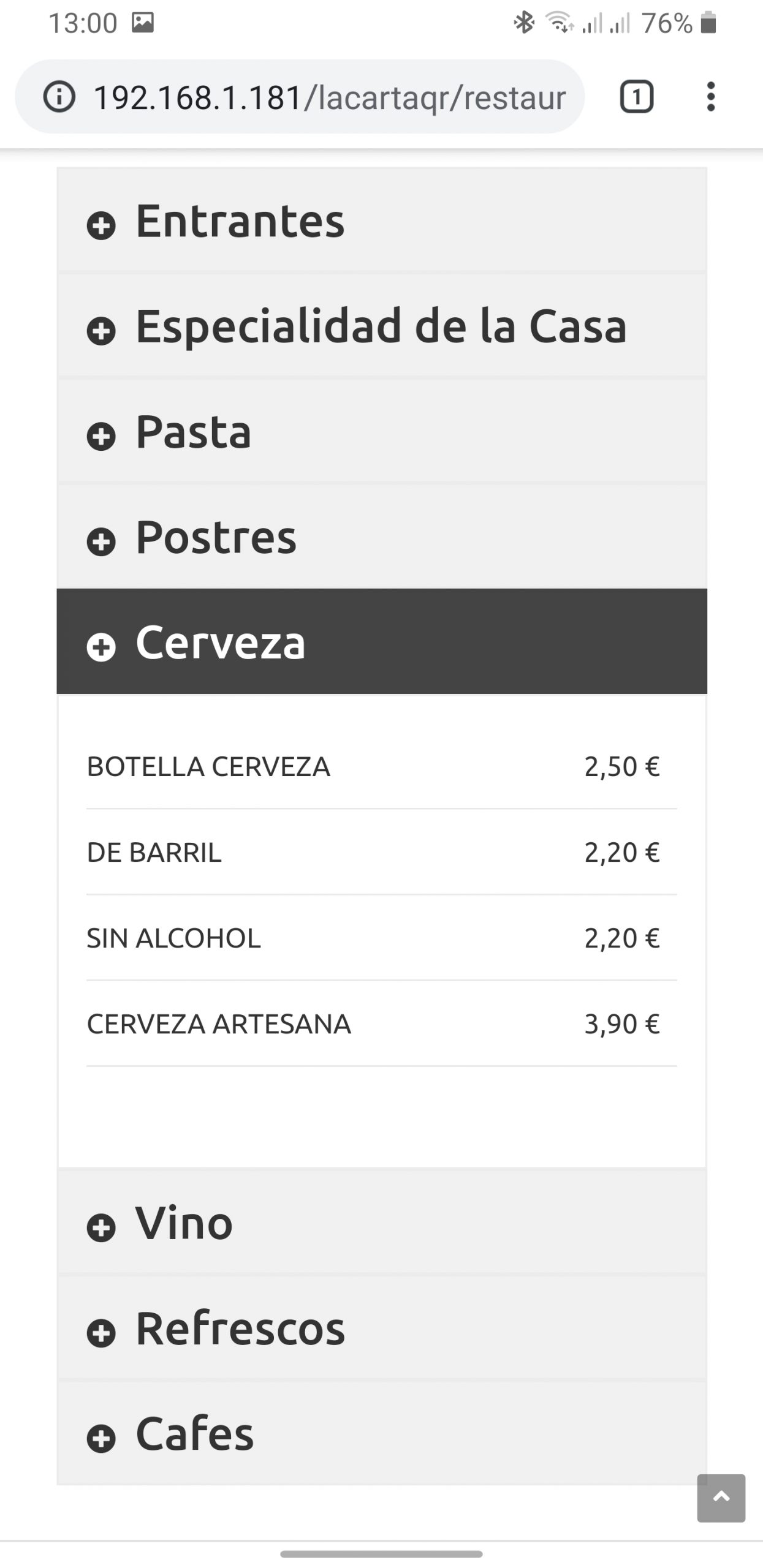Open the Entrantes category
The image size is (763, 1568).
(x=382, y=220)
